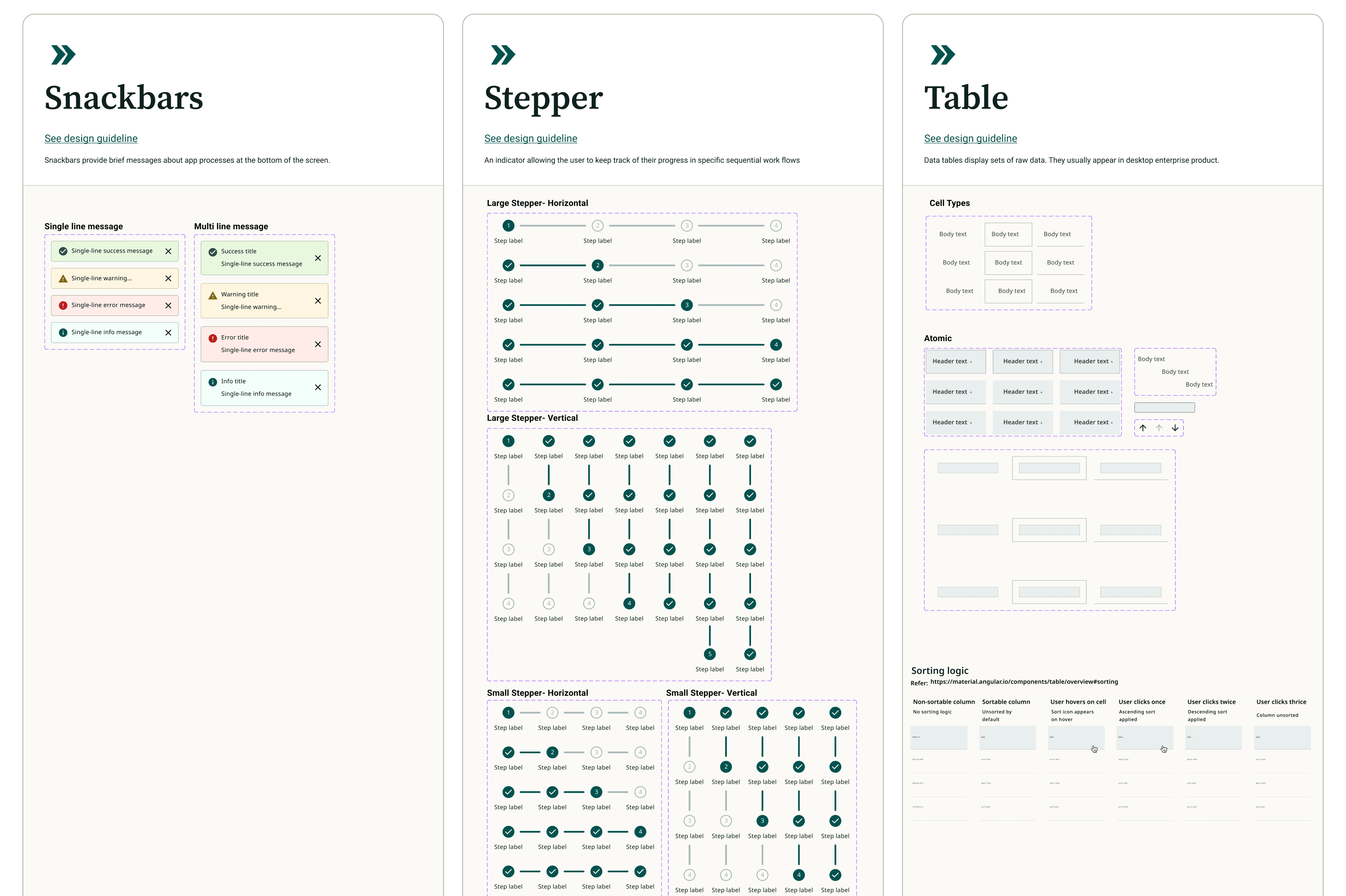Click the Info title snackbar info icon
The image size is (1346, 896).
tap(213, 382)
